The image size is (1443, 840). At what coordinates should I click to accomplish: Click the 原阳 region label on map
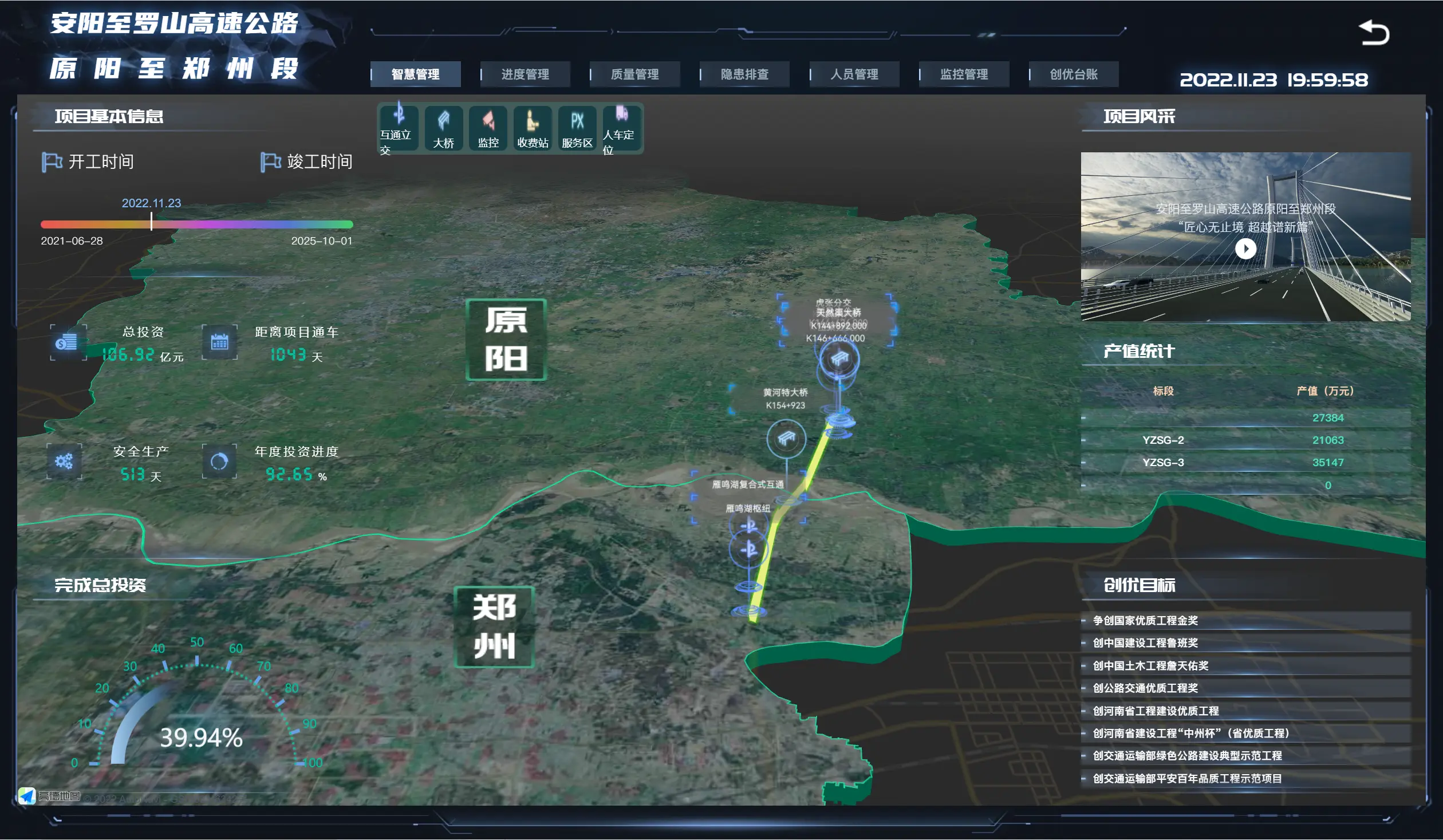(506, 340)
